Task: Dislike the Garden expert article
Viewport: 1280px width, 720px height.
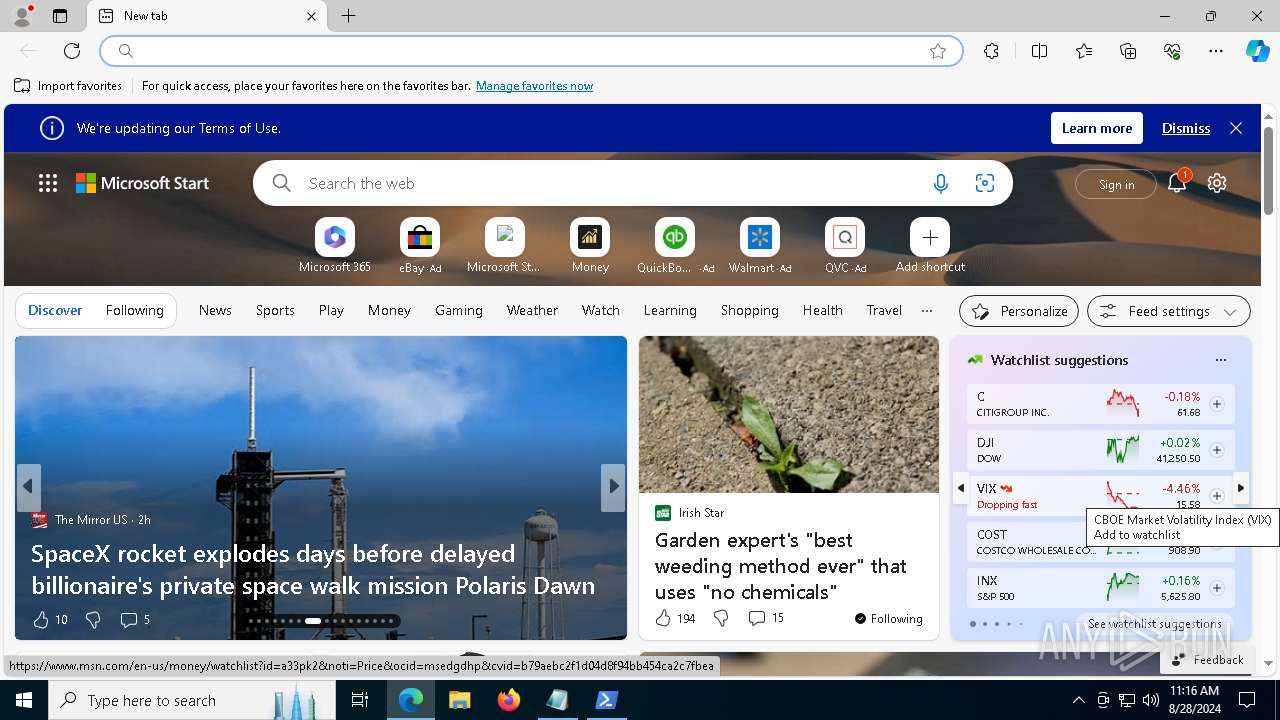Action: pos(721,618)
